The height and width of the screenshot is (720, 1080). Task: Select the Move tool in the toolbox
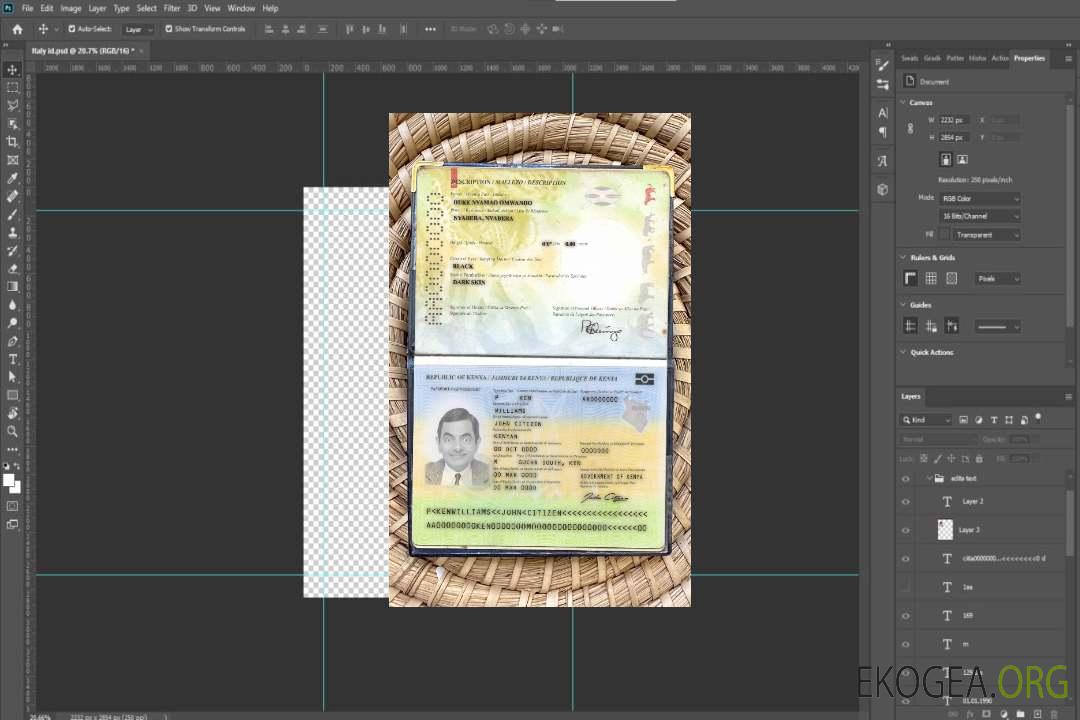12,70
